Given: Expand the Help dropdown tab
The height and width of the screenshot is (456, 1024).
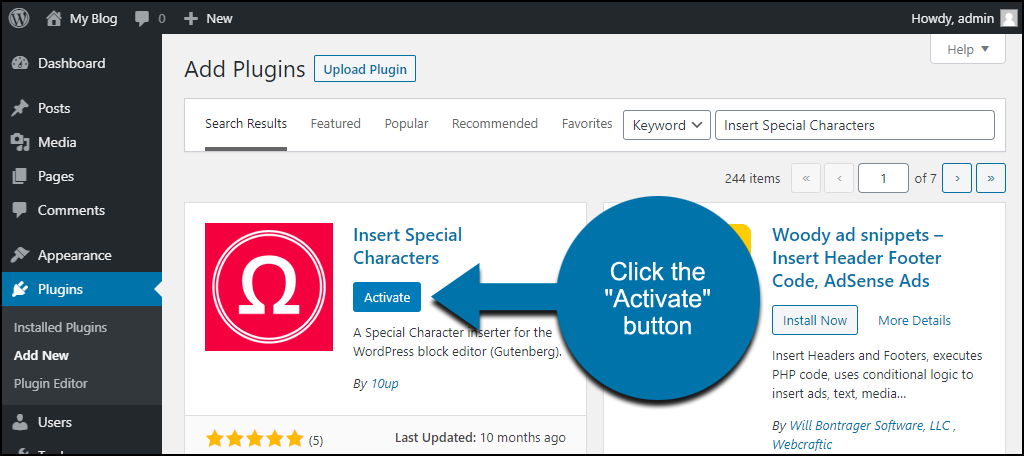Looking at the screenshot, I should (x=968, y=50).
